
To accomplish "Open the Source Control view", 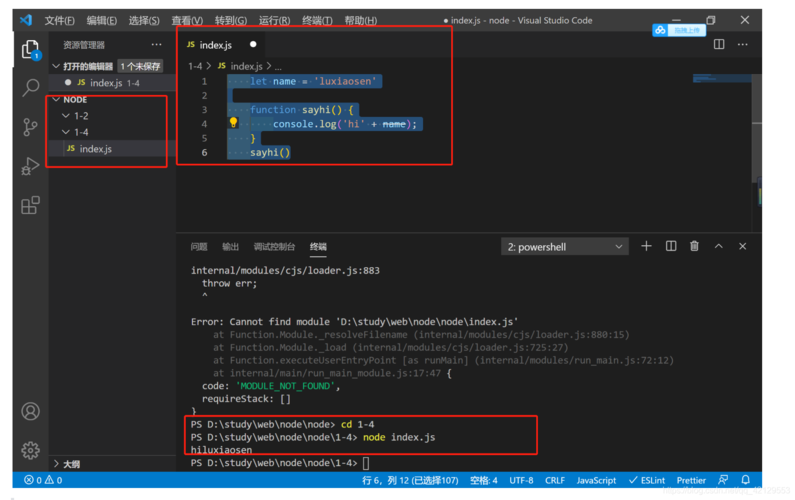I will click(30, 127).
